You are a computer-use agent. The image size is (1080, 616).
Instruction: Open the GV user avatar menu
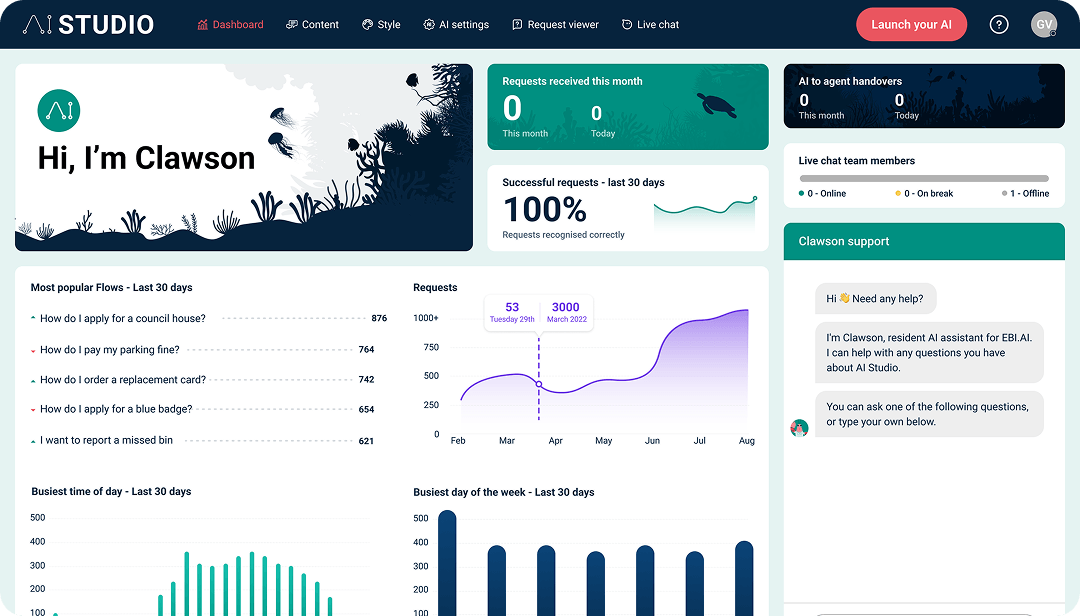1044,25
